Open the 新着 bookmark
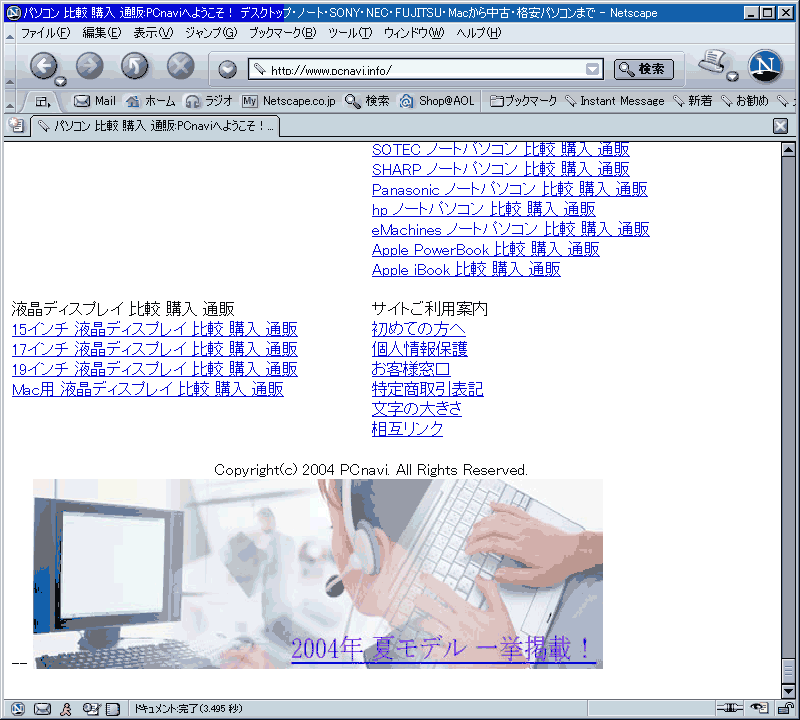The height and width of the screenshot is (720, 800). coord(692,101)
